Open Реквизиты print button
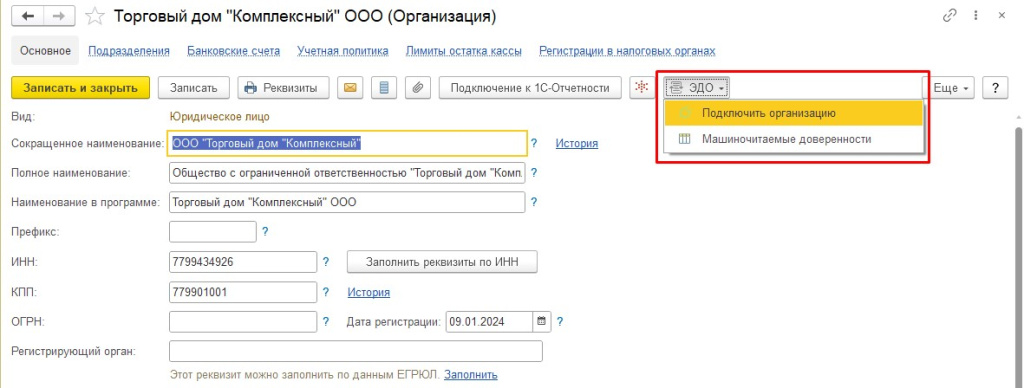 (x=283, y=88)
